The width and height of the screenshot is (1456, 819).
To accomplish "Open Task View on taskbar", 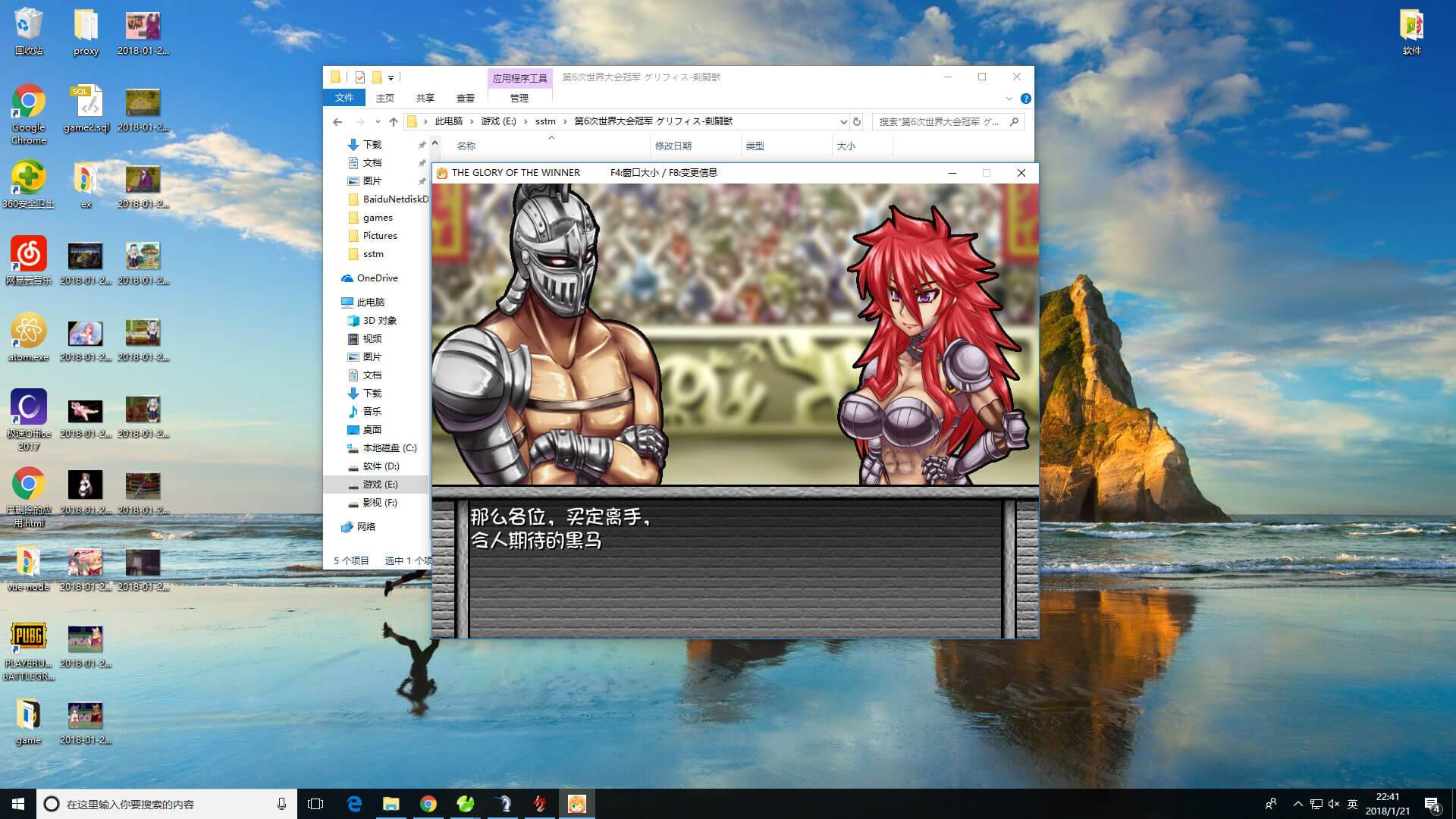I will pyautogui.click(x=315, y=804).
